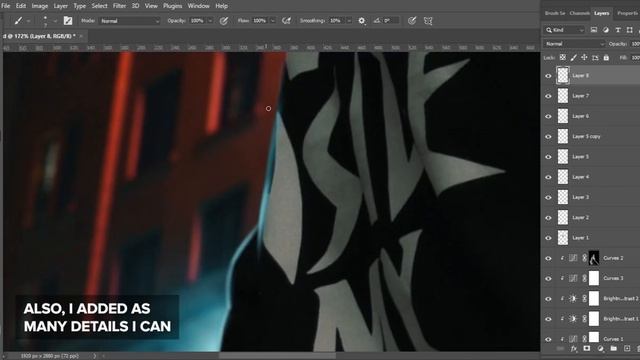This screenshot has width=640, height=360.
Task: Click mask link icon on Curves 3
Action: [x=584, y=278]
